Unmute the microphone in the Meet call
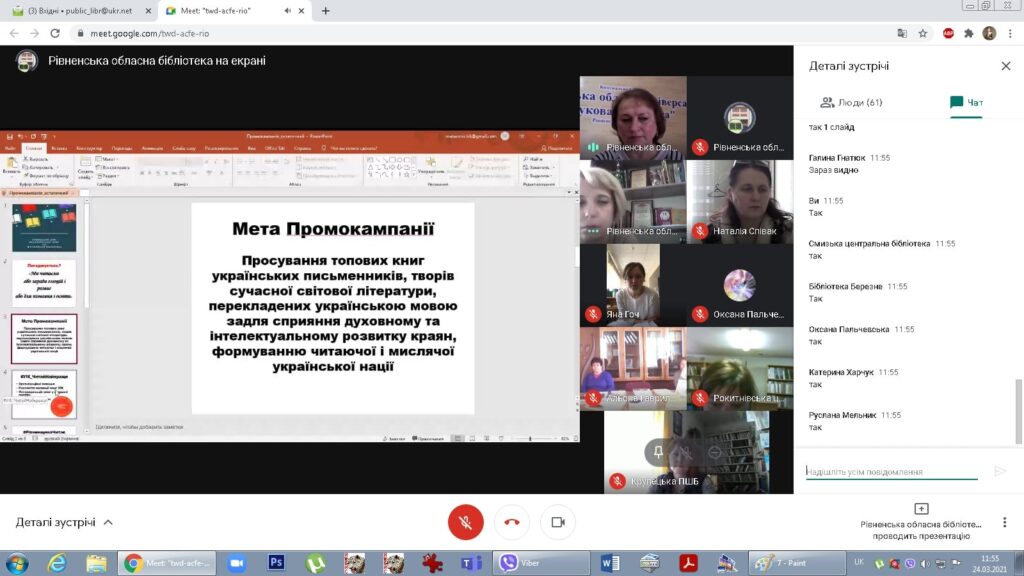Screen dimensions: 1024x576 pos(466,522)
